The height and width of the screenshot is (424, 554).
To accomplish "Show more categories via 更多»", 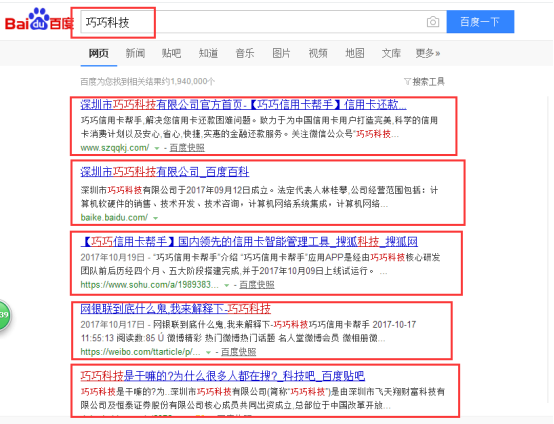I will (x=428, y=53).
